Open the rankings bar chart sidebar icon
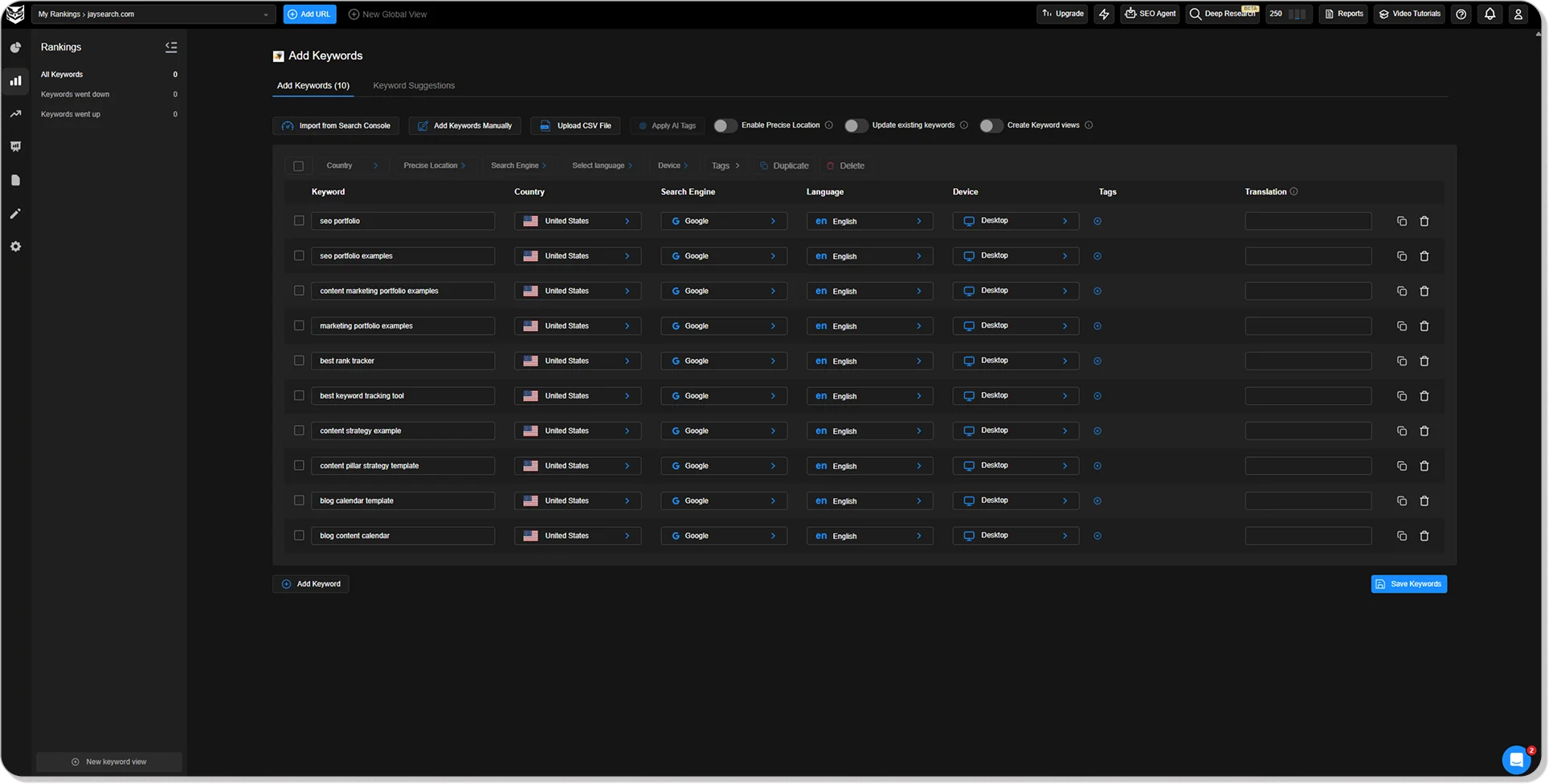1549x784 pixels. coord(15,80)
